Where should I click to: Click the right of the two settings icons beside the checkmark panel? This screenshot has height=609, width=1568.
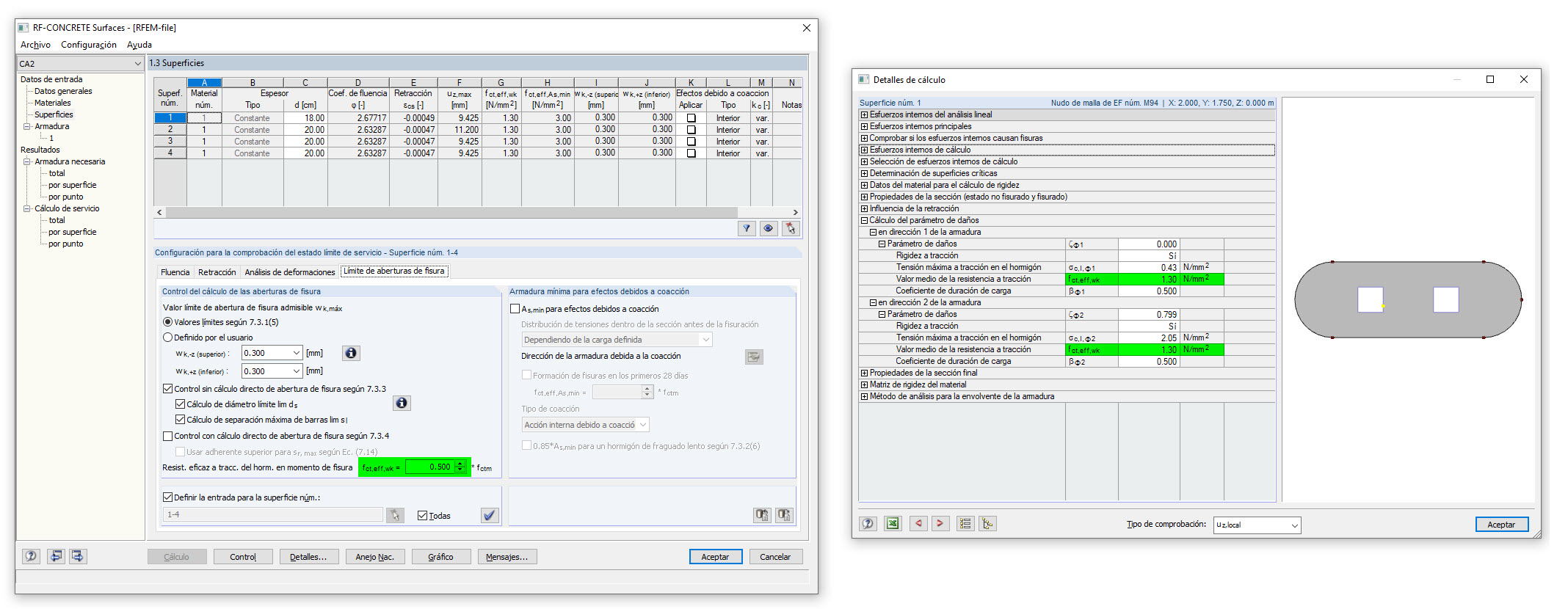pos(784,515)
